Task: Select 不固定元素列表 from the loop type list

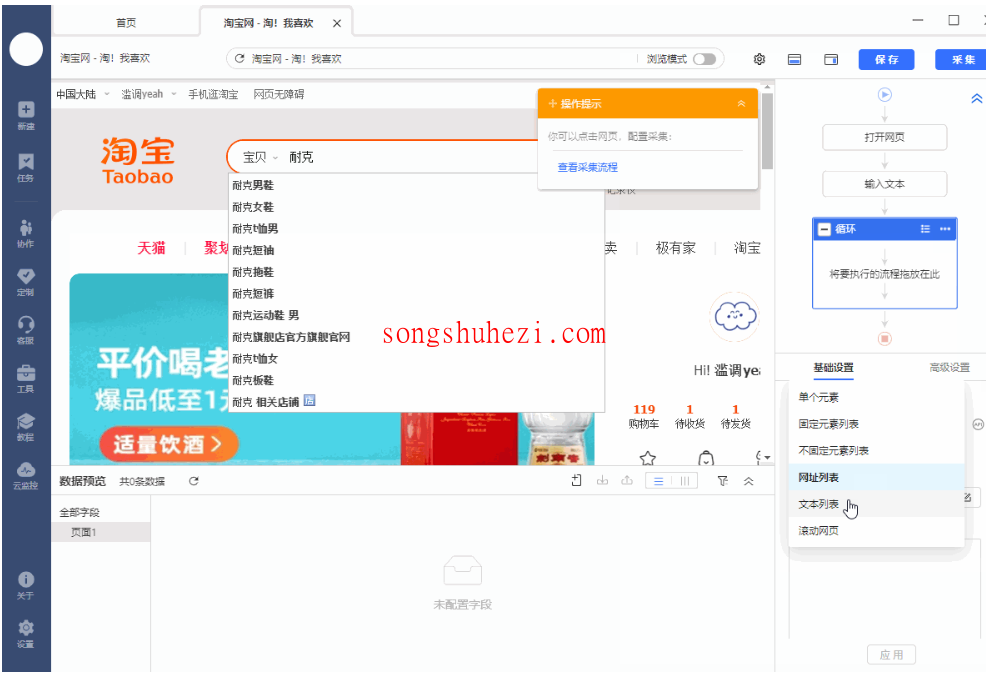Action: point(876,451)
